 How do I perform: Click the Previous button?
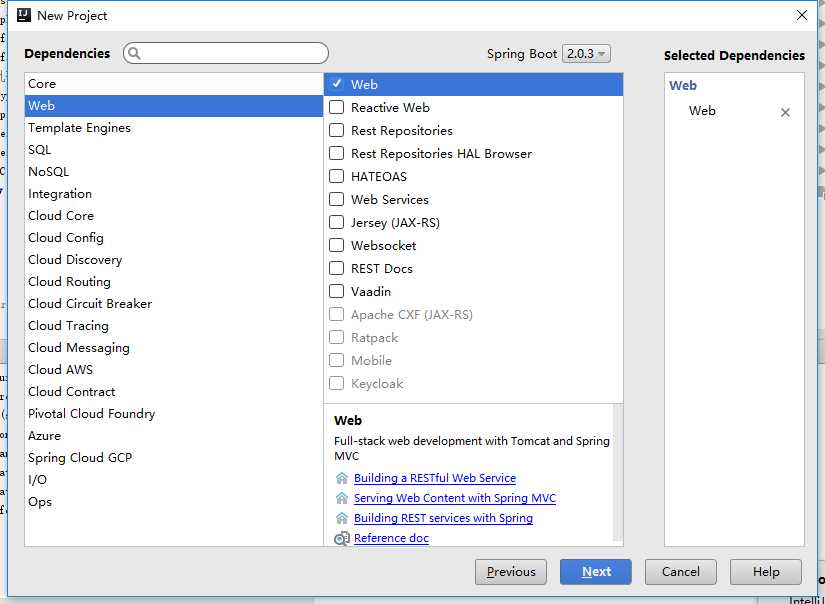(511, 572)
